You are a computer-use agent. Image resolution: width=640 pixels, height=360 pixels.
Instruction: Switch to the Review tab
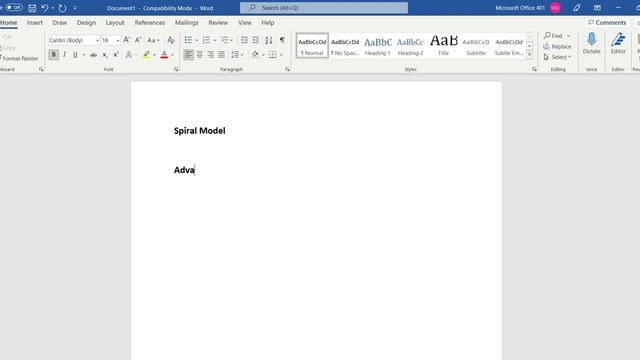point(218,23)
